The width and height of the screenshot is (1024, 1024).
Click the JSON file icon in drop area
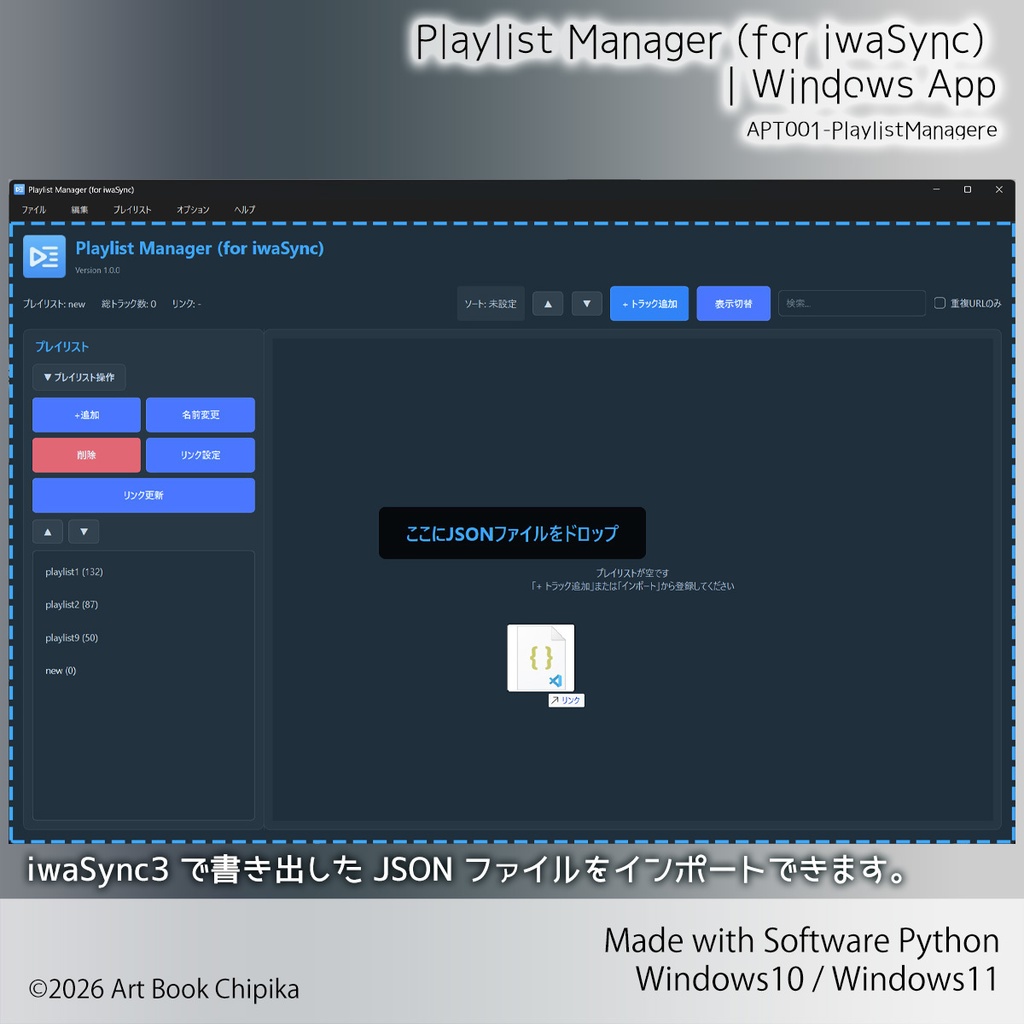(540, 657)
